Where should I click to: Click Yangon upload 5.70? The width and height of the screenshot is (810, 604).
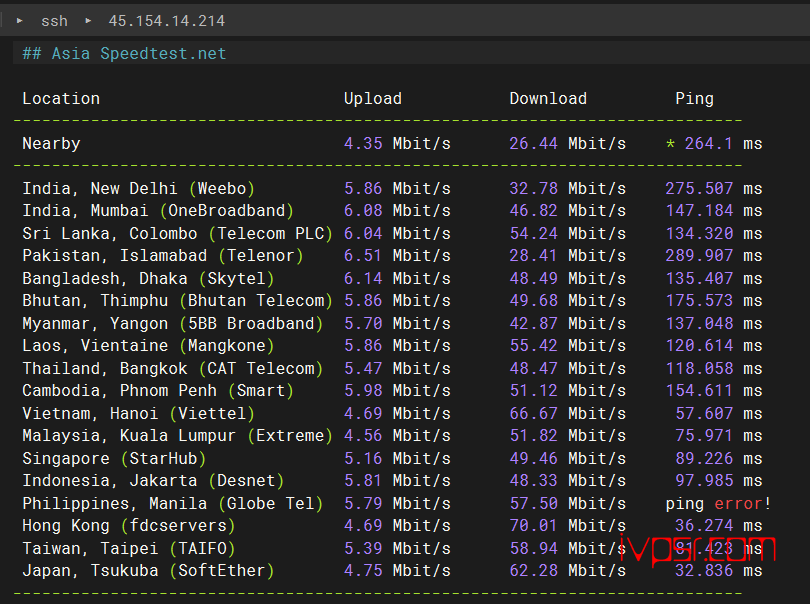[x=363, y=323]
